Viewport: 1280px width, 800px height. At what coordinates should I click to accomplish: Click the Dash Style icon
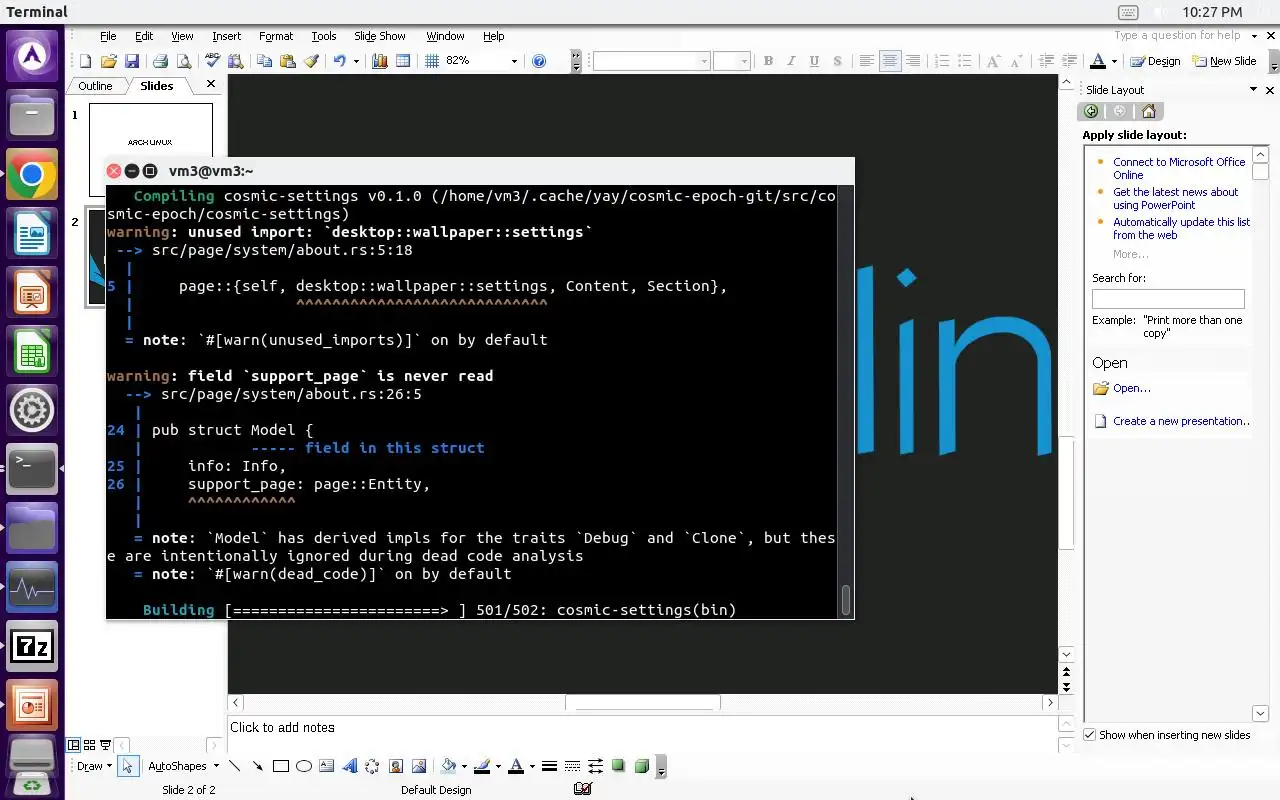coord(572,766)
